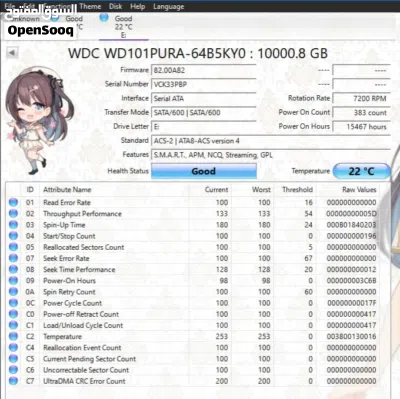Click status icon for Current Pending Sector Count
This screenshot has height=399, width=400.
13,359
